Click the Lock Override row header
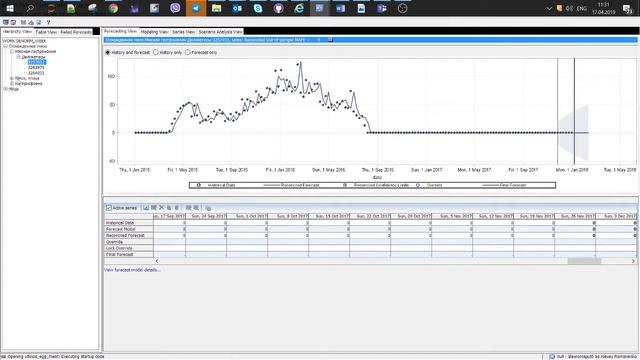 [129, 248]
